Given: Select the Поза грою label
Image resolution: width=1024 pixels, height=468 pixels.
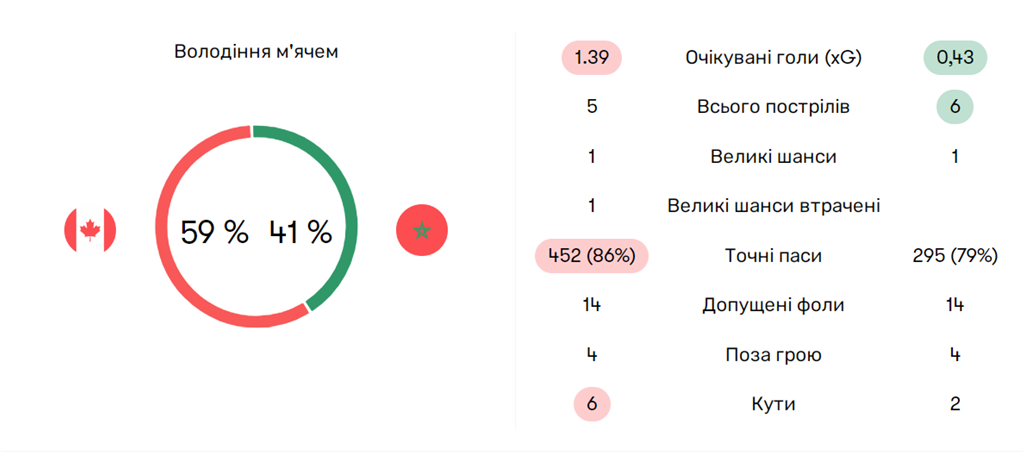Looking at the screenshot, I should click(773, 354).
